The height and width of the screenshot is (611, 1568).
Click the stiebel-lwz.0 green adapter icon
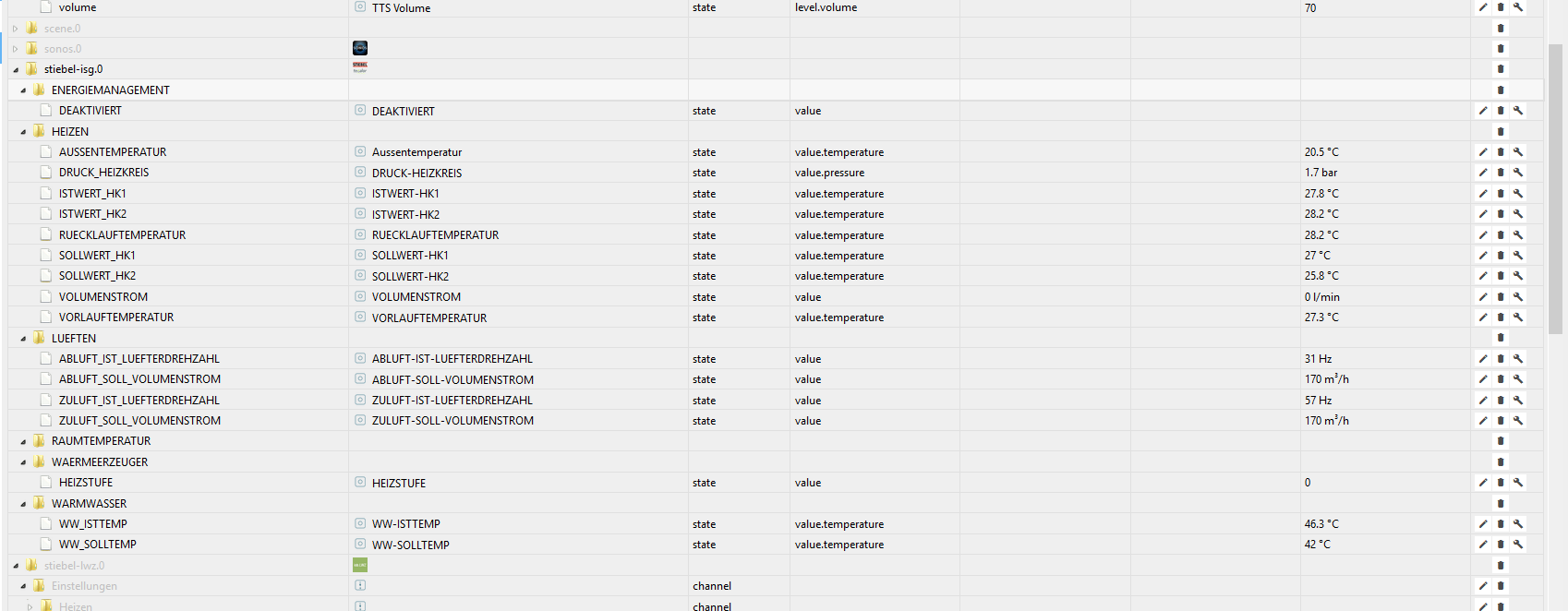[360, 565]
